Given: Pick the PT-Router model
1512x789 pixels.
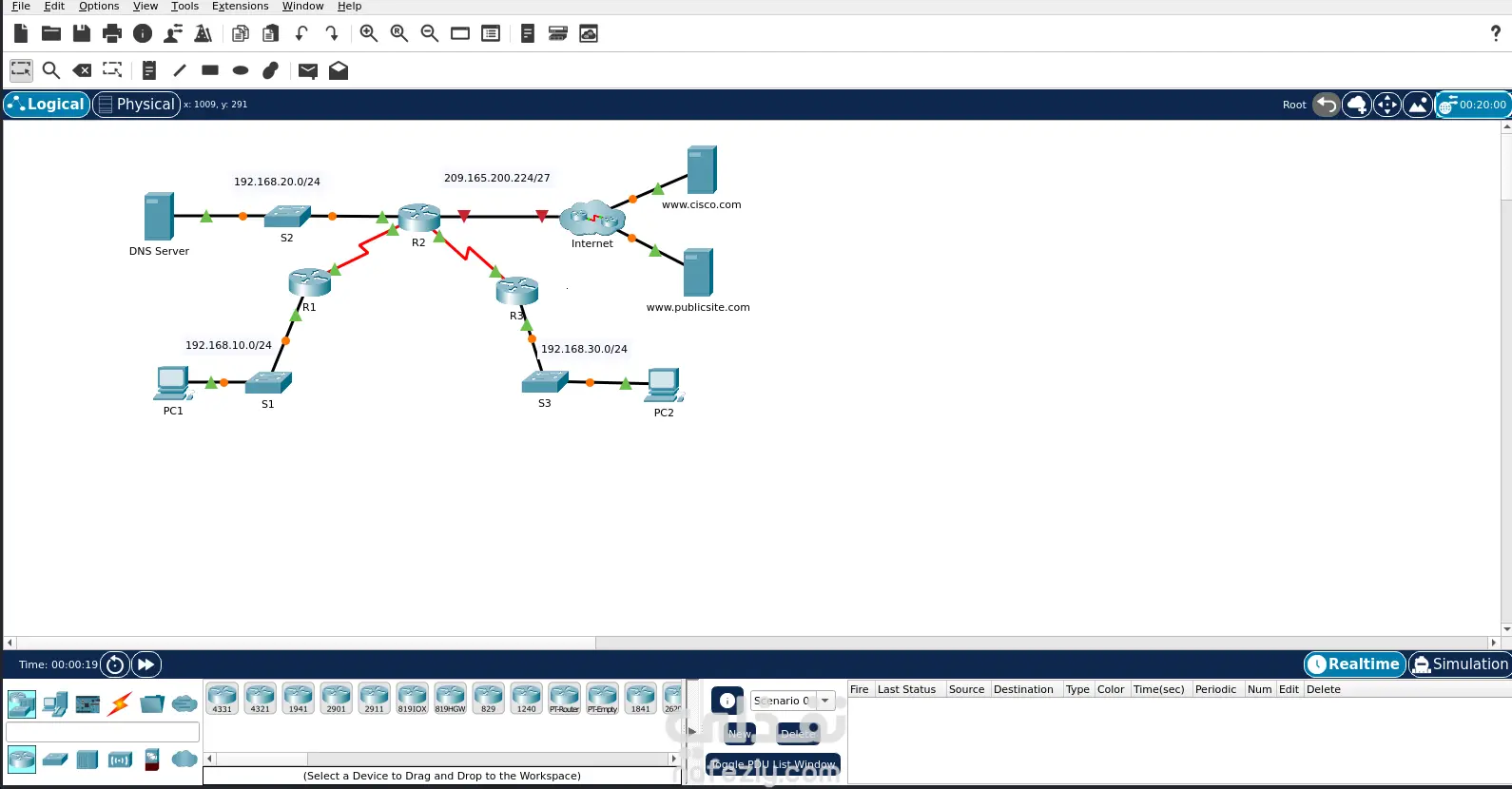Looking at the screenshot, I should 564,699.
